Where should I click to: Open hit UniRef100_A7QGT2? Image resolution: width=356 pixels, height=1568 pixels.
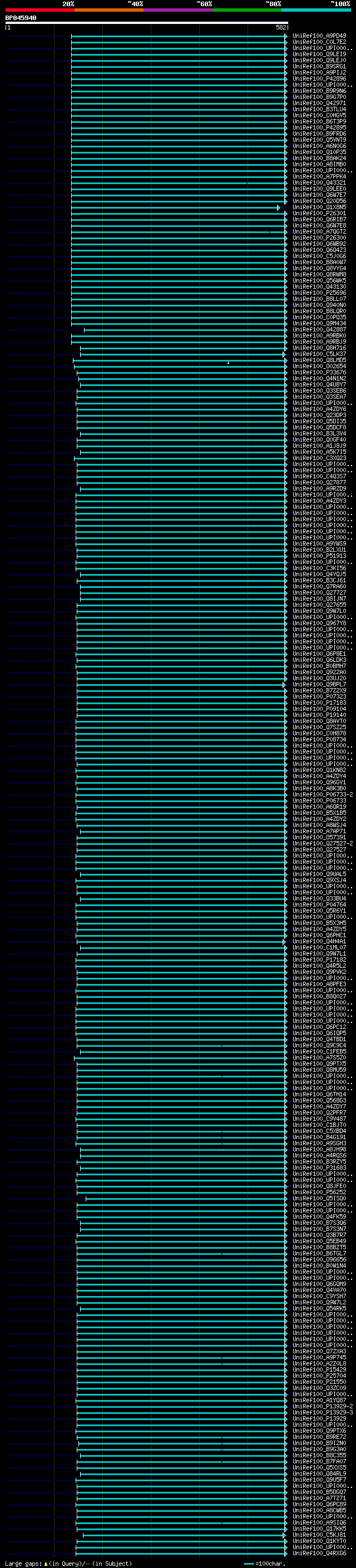click(x=319, y=232)
